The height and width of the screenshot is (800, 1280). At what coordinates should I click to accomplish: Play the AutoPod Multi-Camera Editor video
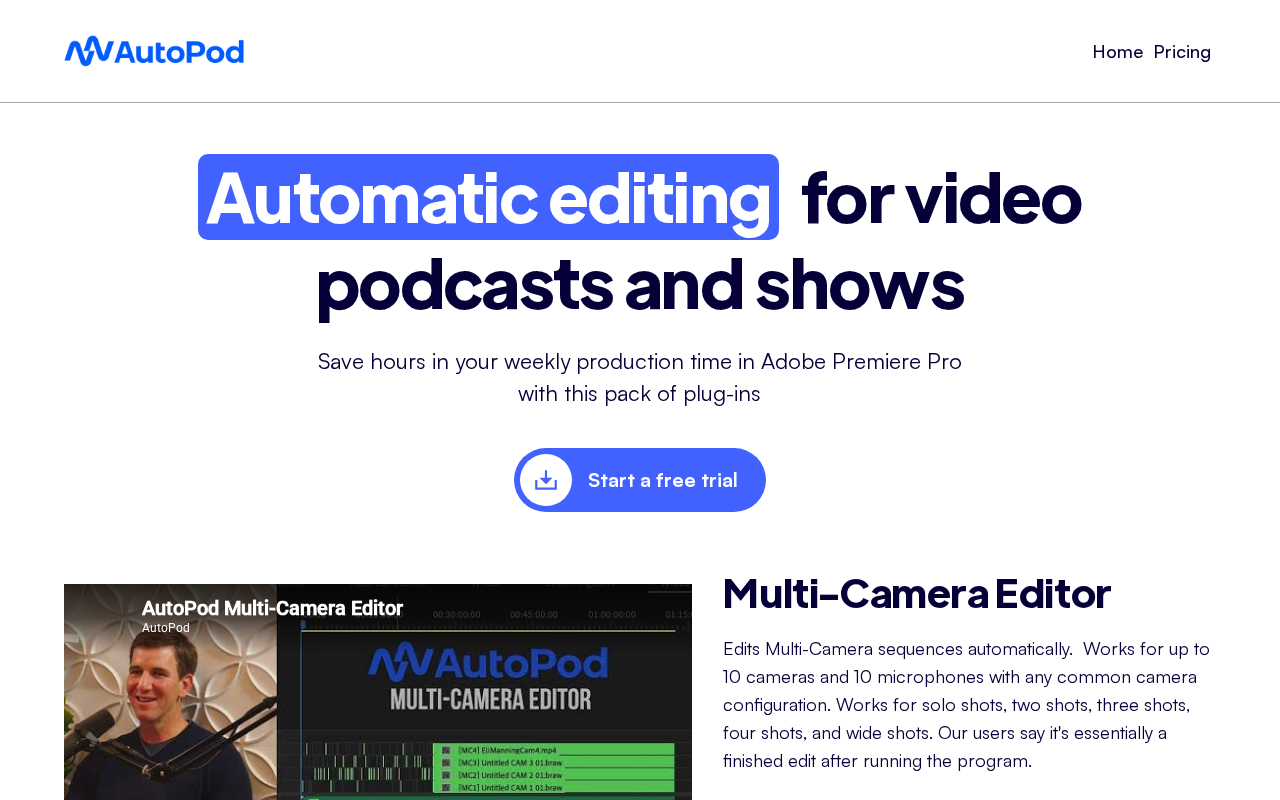point(378,692)
